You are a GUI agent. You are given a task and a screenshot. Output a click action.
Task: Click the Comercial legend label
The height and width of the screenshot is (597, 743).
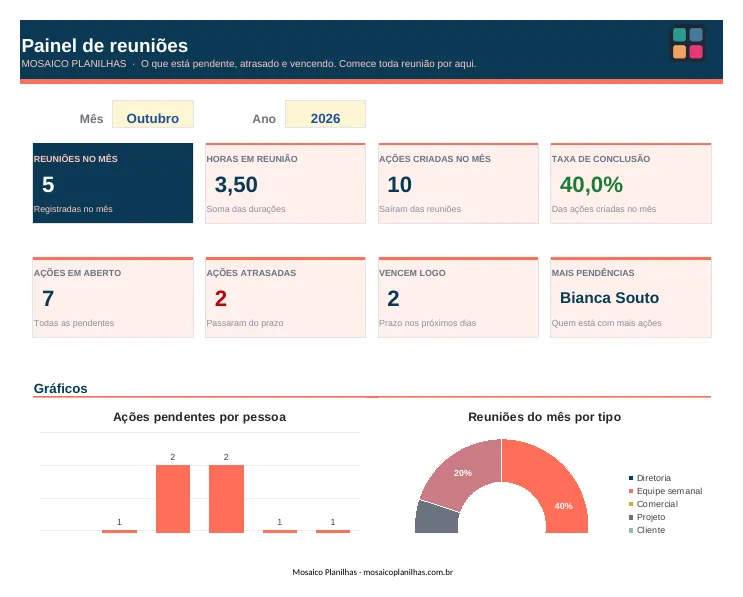[x=657, y=504]
